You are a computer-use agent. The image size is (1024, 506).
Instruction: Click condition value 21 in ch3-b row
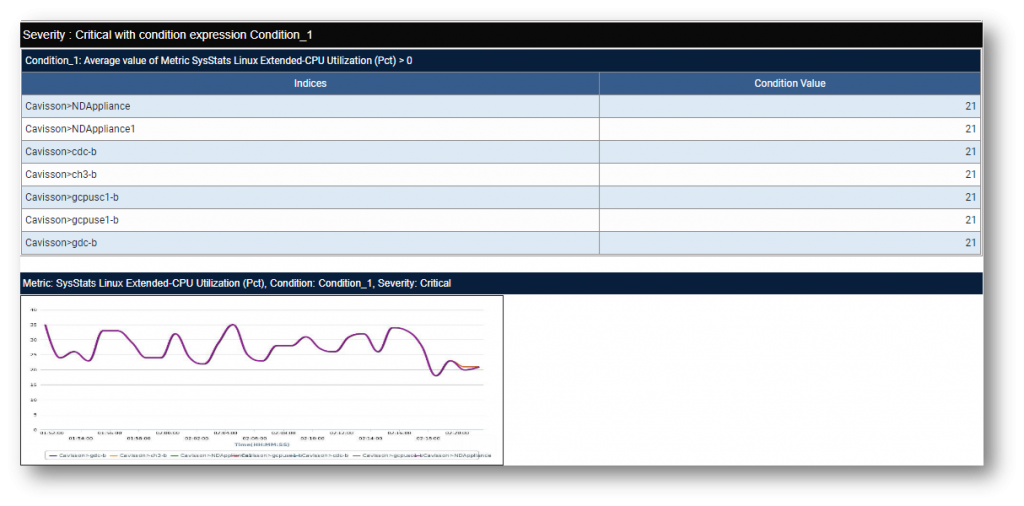790,175
